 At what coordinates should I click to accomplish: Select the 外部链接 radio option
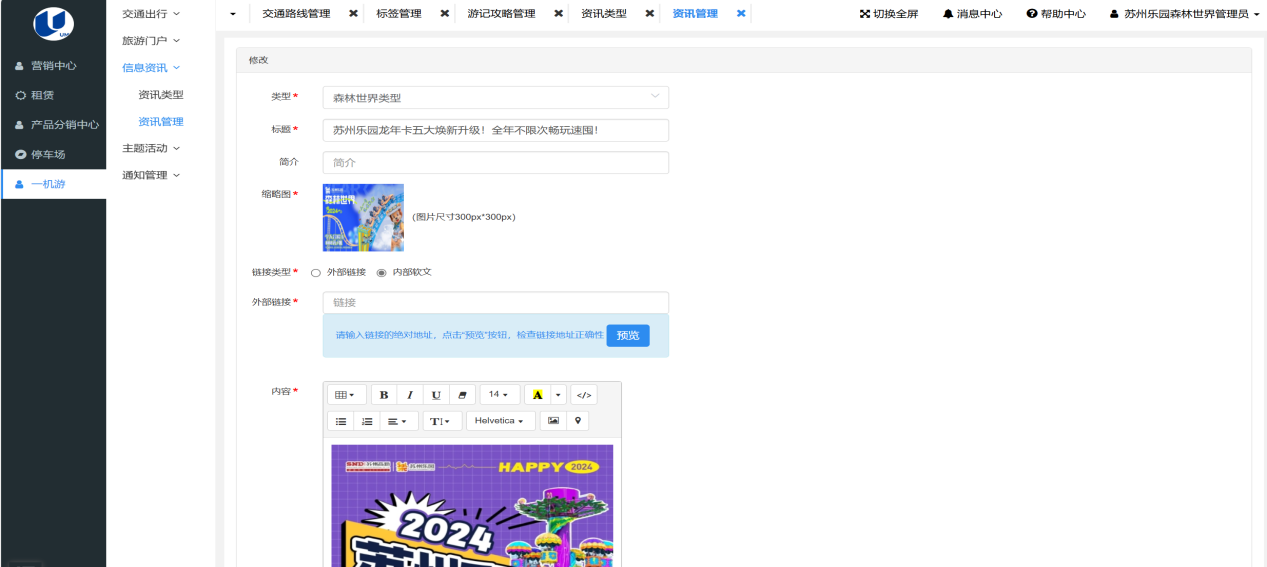316,272
